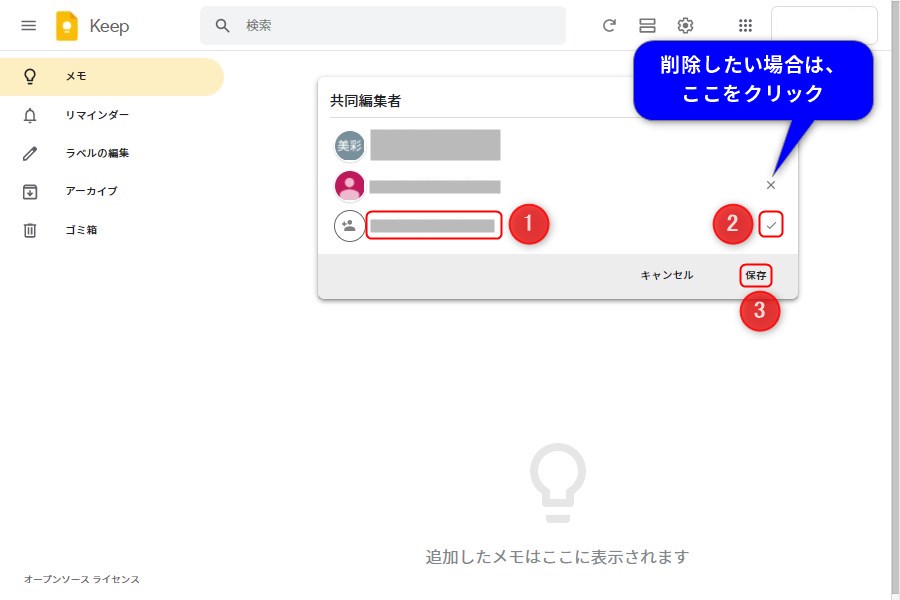Click the Google Keep logo
The height and width of the screenshot is (600, 900).
click(x=67, y=26)
